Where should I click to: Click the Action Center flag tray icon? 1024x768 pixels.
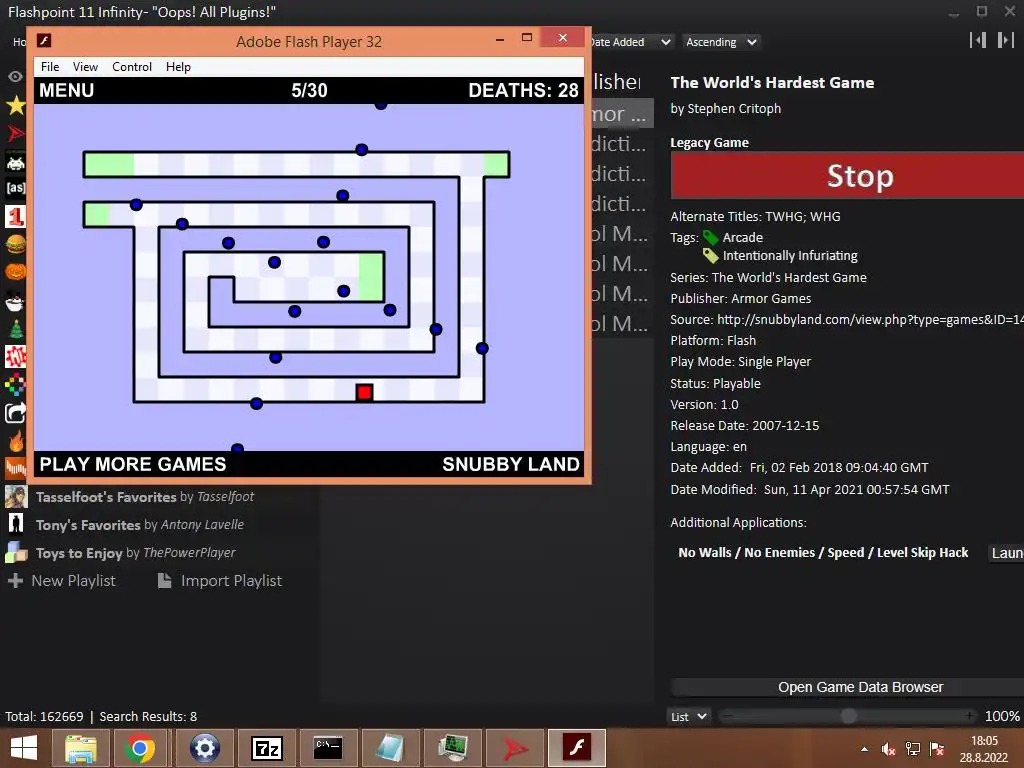937,749
